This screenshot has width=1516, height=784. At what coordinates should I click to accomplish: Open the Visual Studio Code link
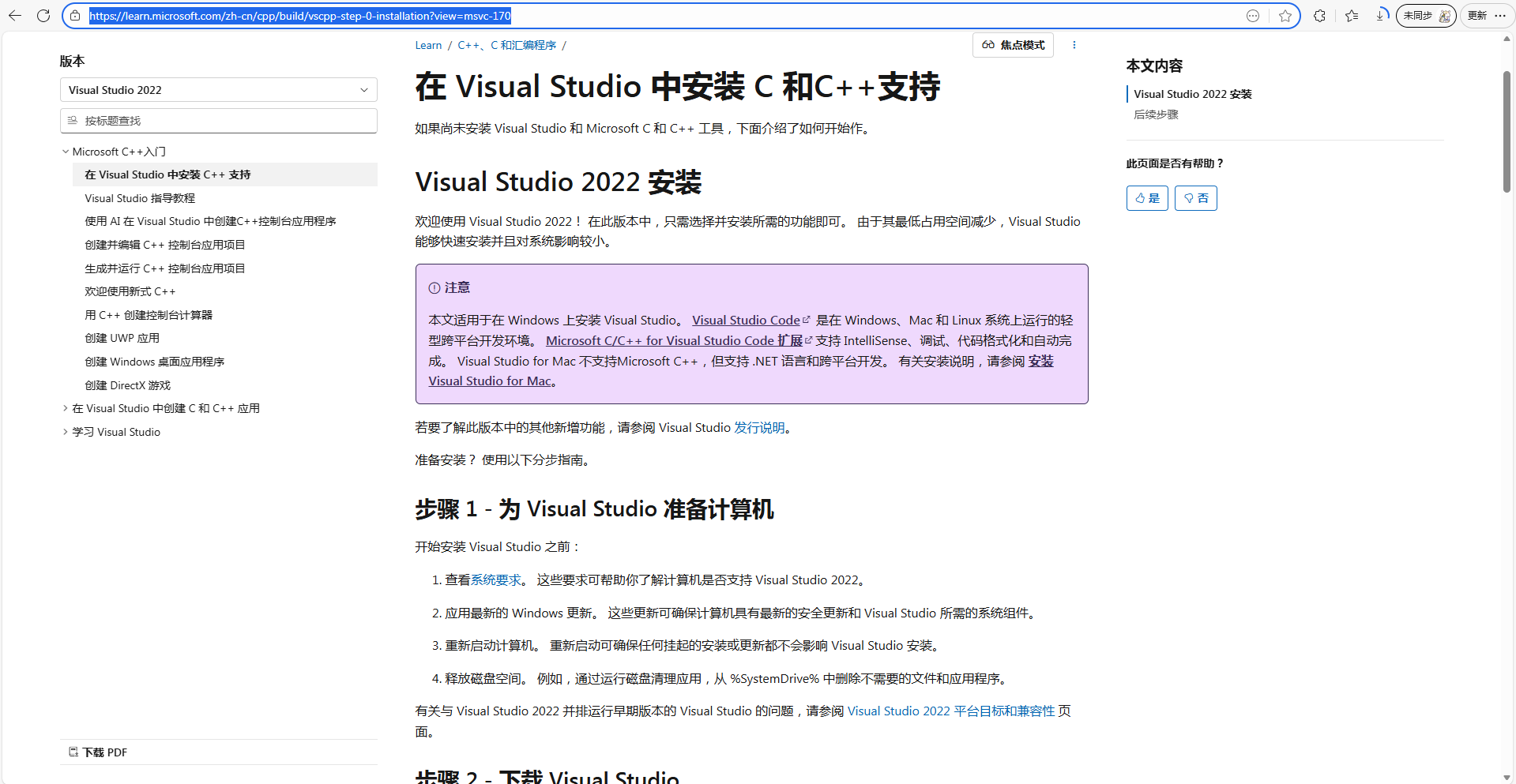click(x=746, y=320)
